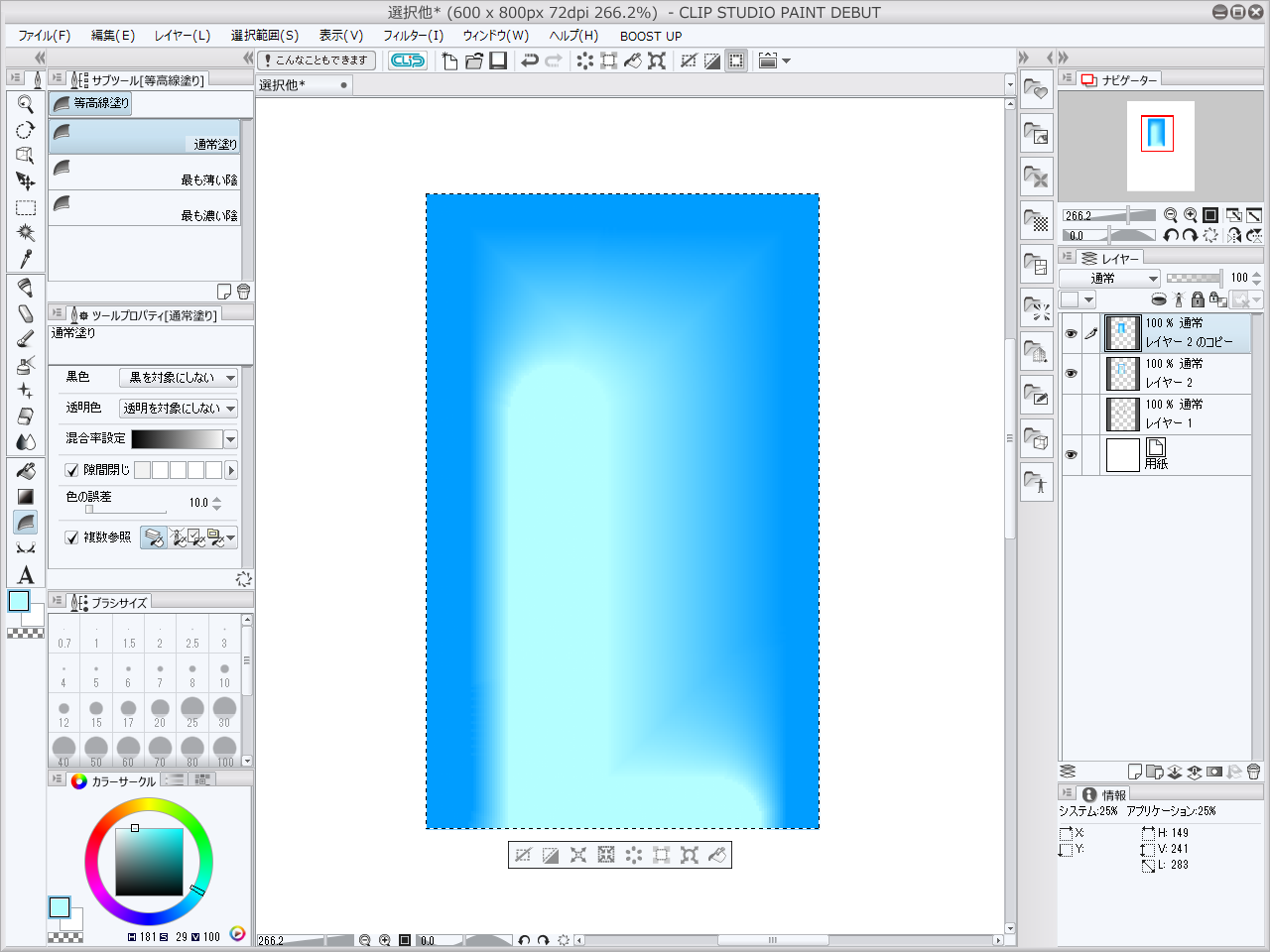The image size is (1270, 952).
Task: Select the Auto select magic wand tool
Action: click(26, 233)
